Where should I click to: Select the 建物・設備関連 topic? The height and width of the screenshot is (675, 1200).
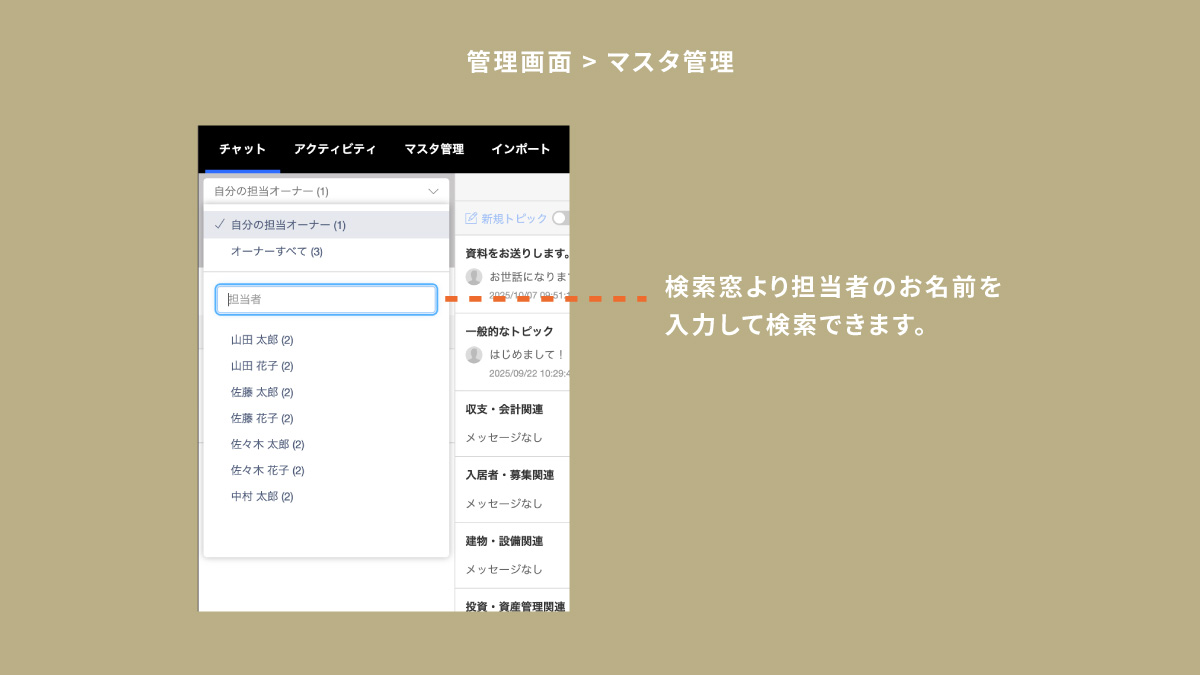click(504, 541)
